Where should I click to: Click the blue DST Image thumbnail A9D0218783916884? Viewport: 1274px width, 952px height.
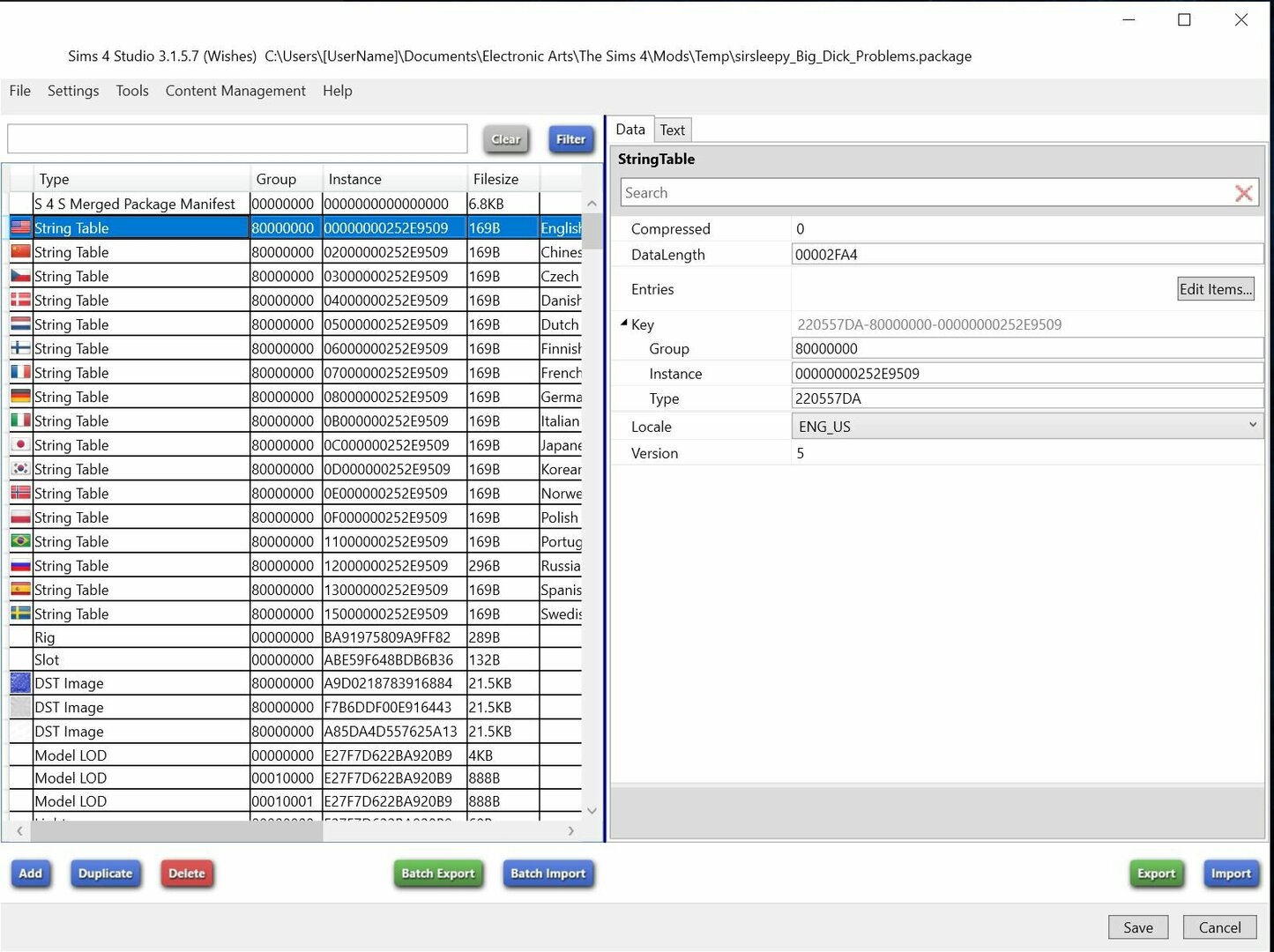pos(21,682)
